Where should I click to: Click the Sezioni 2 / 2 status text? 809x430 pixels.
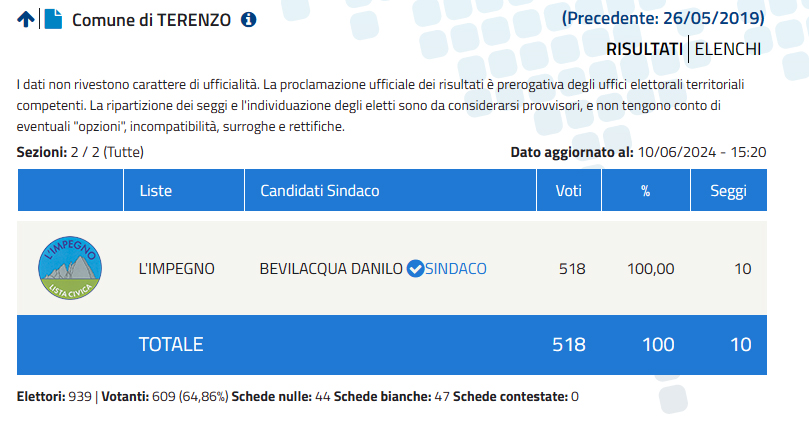[80, 152]
